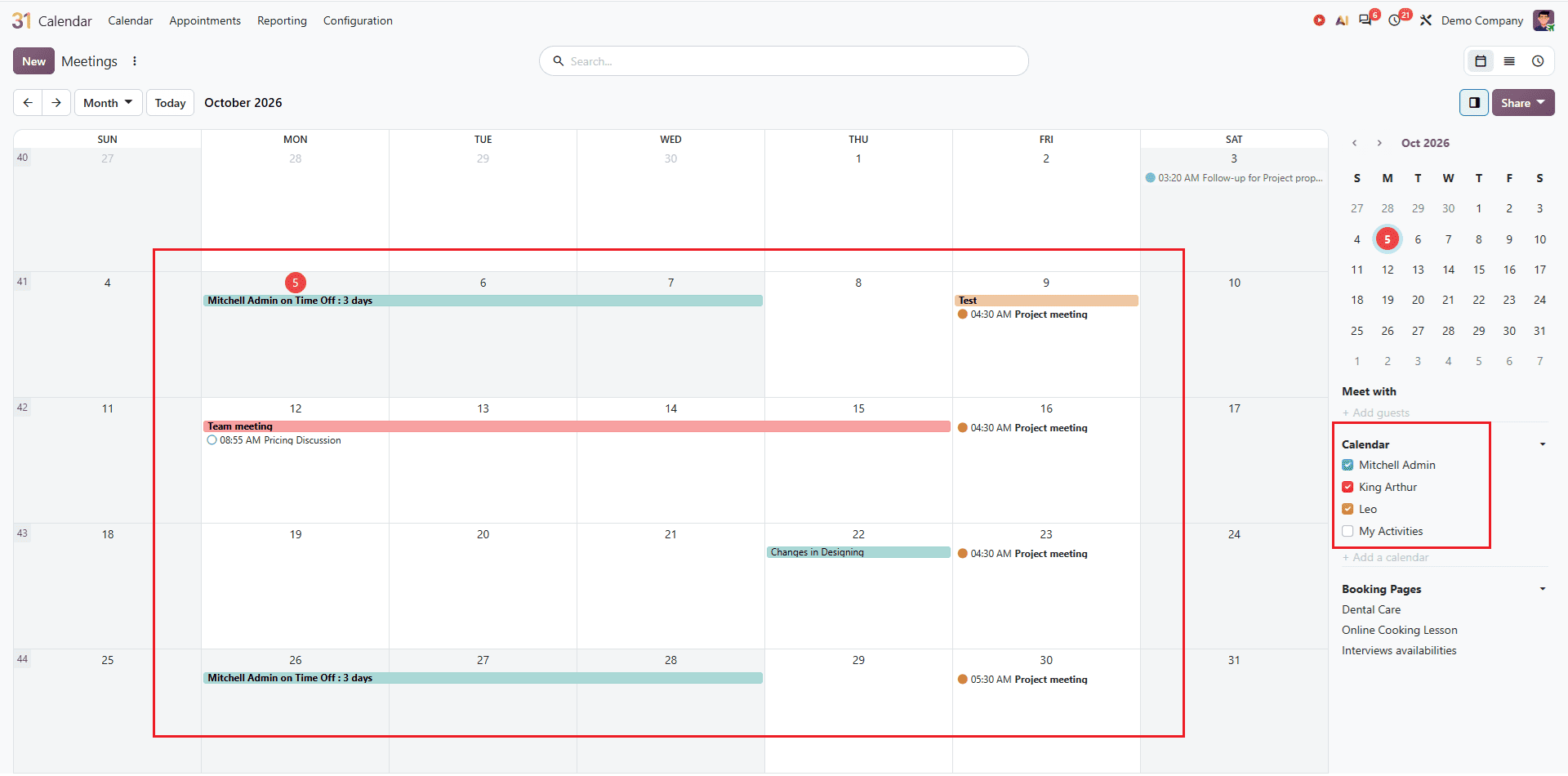
Task: Click previous arrow in mini calendar
Action: tap(1355, 143)
